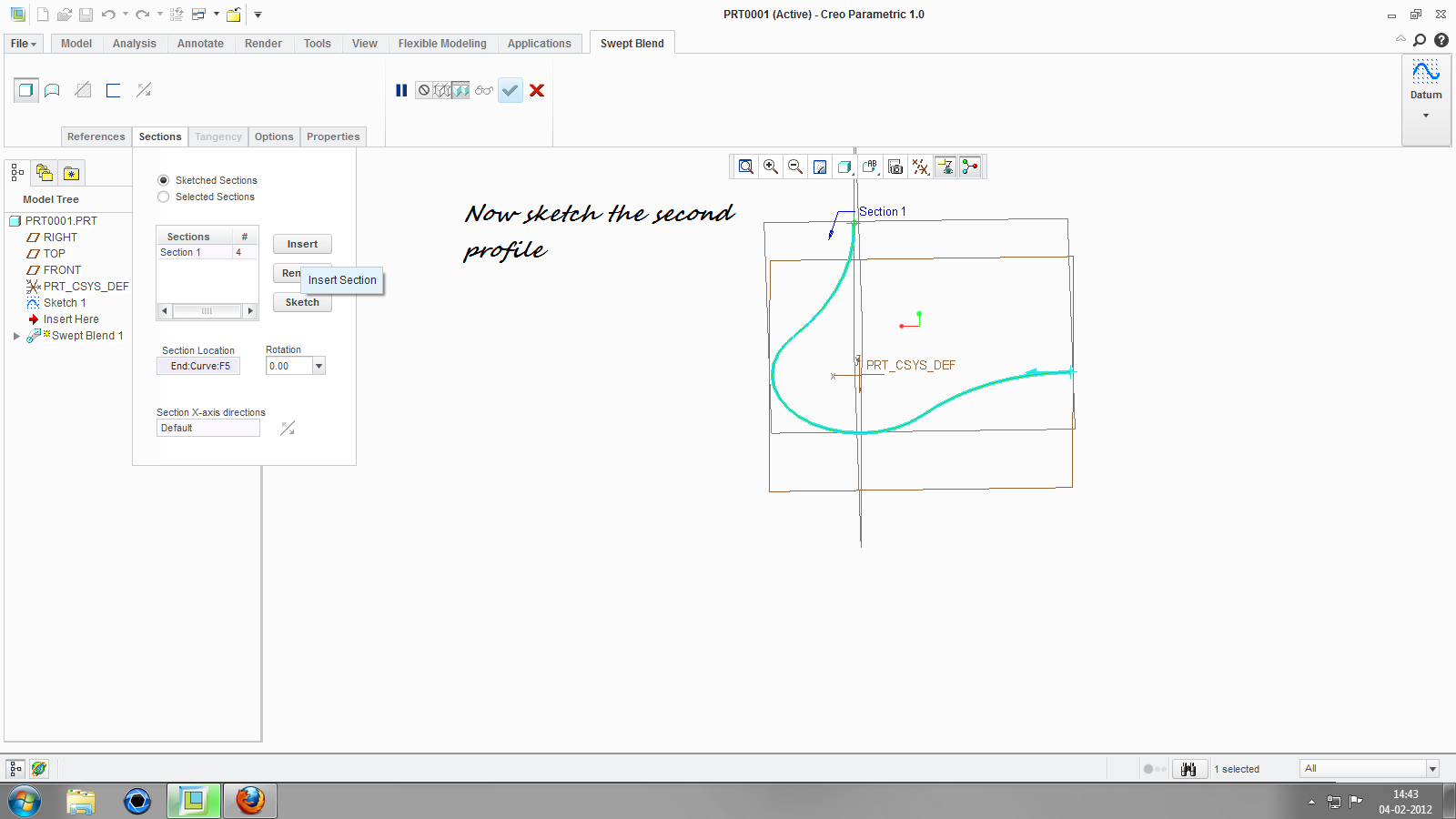Pause the Swept Blend tool
Screen dimensions: 1456x819
(401, 90)
